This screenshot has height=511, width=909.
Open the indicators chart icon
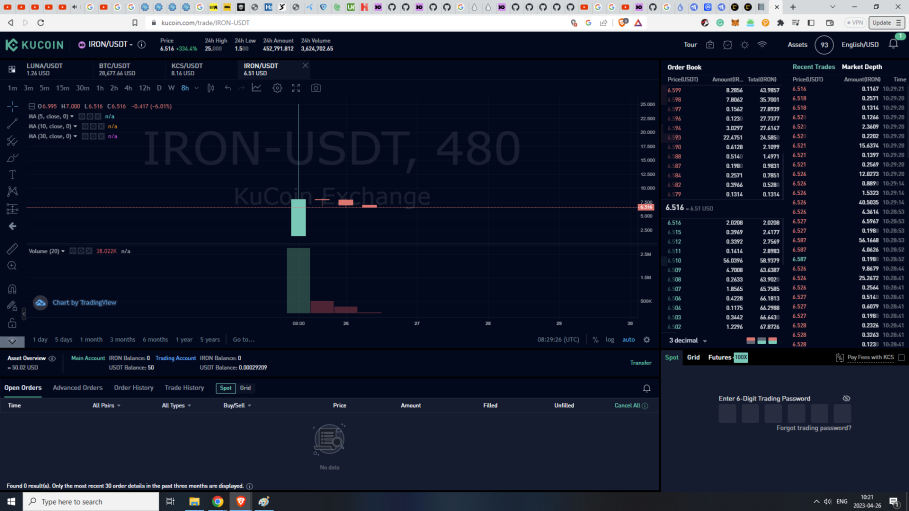coord(256,88)
